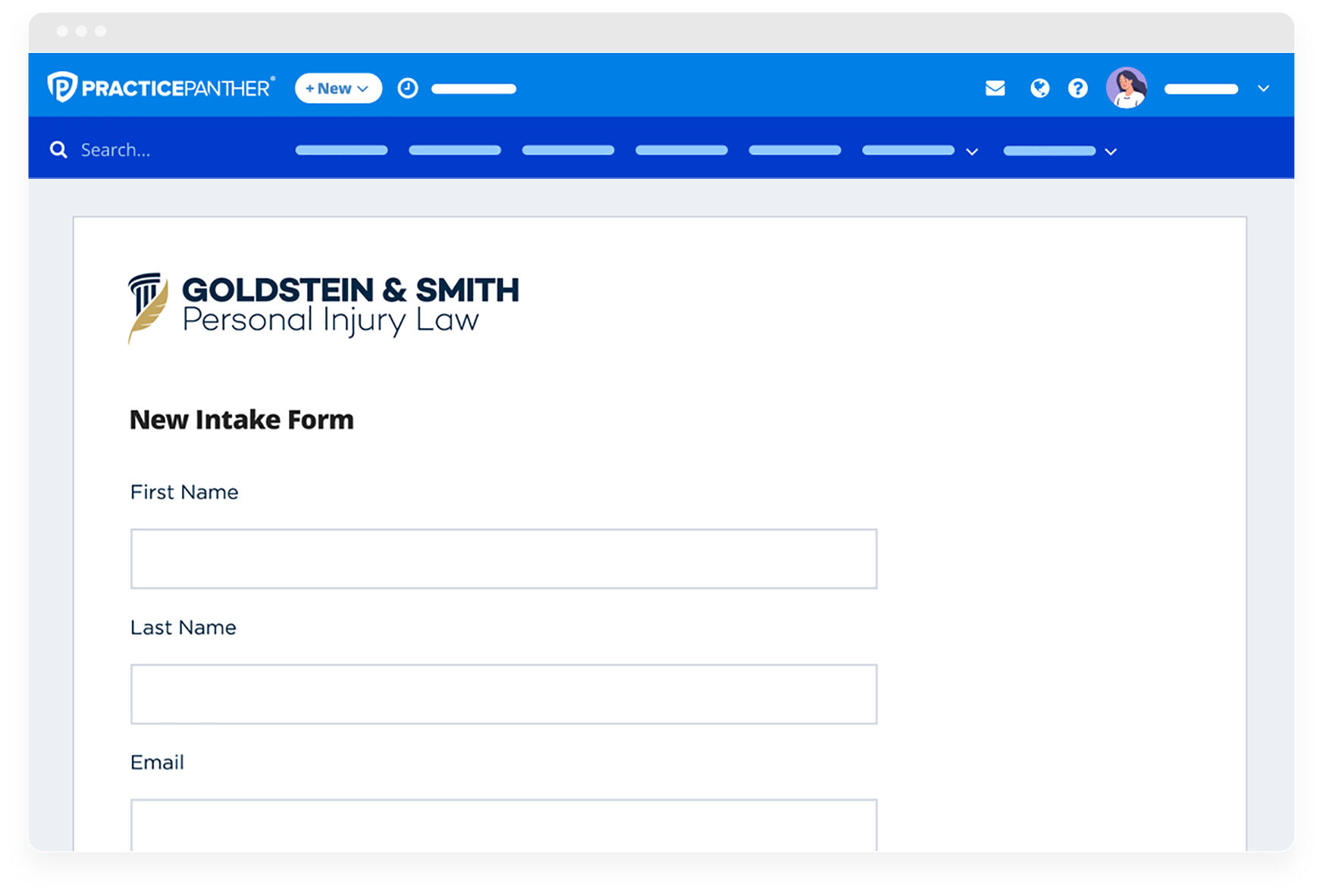Select the fifth navigation menu item
The height and width of the screenshot is (896, 1323).
pyautogui.click(x=795, y=150)
